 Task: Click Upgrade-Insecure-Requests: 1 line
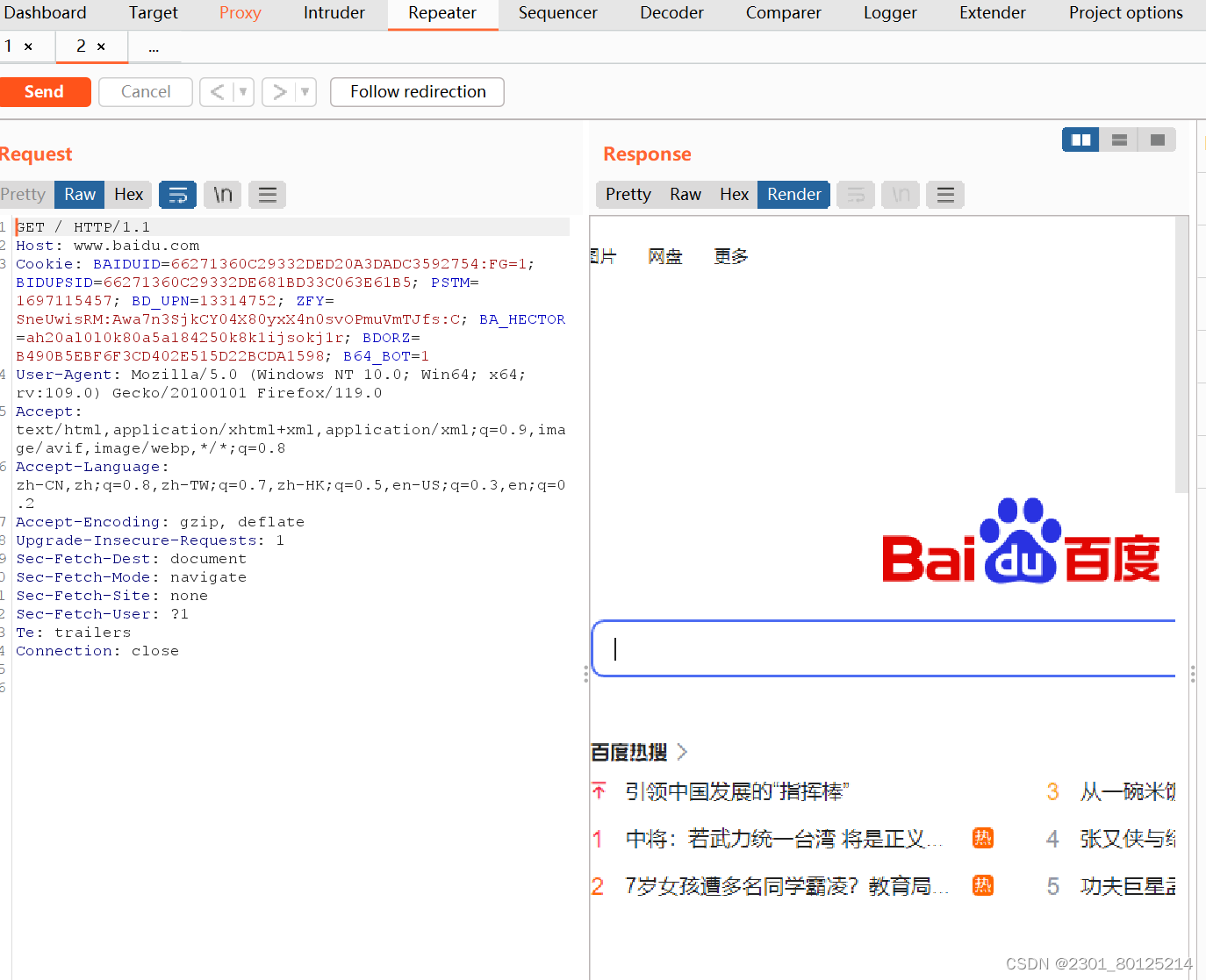point(150,540)
